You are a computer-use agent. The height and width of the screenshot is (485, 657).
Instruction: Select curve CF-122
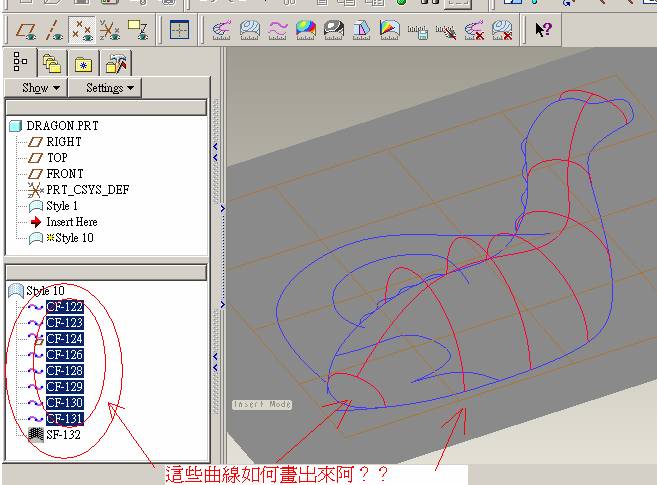coord(65,307)
